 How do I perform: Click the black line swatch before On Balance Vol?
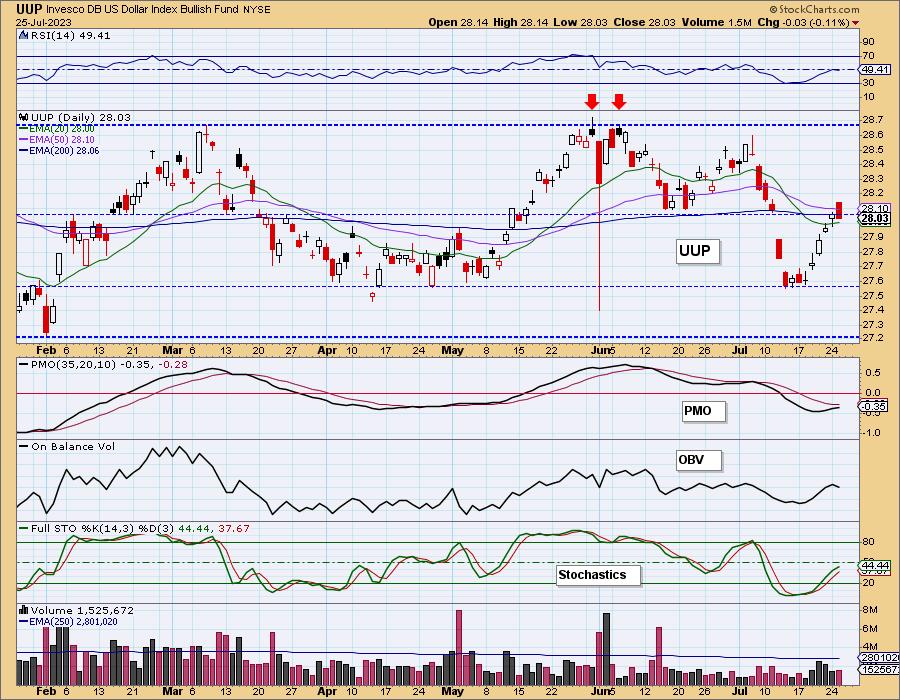pyautogui.click(x=24, y=446)
